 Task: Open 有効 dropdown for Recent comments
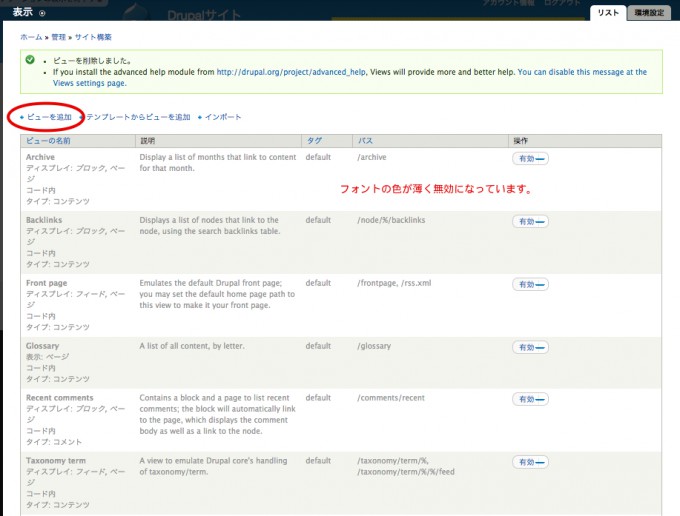click(x=540, y=399)
